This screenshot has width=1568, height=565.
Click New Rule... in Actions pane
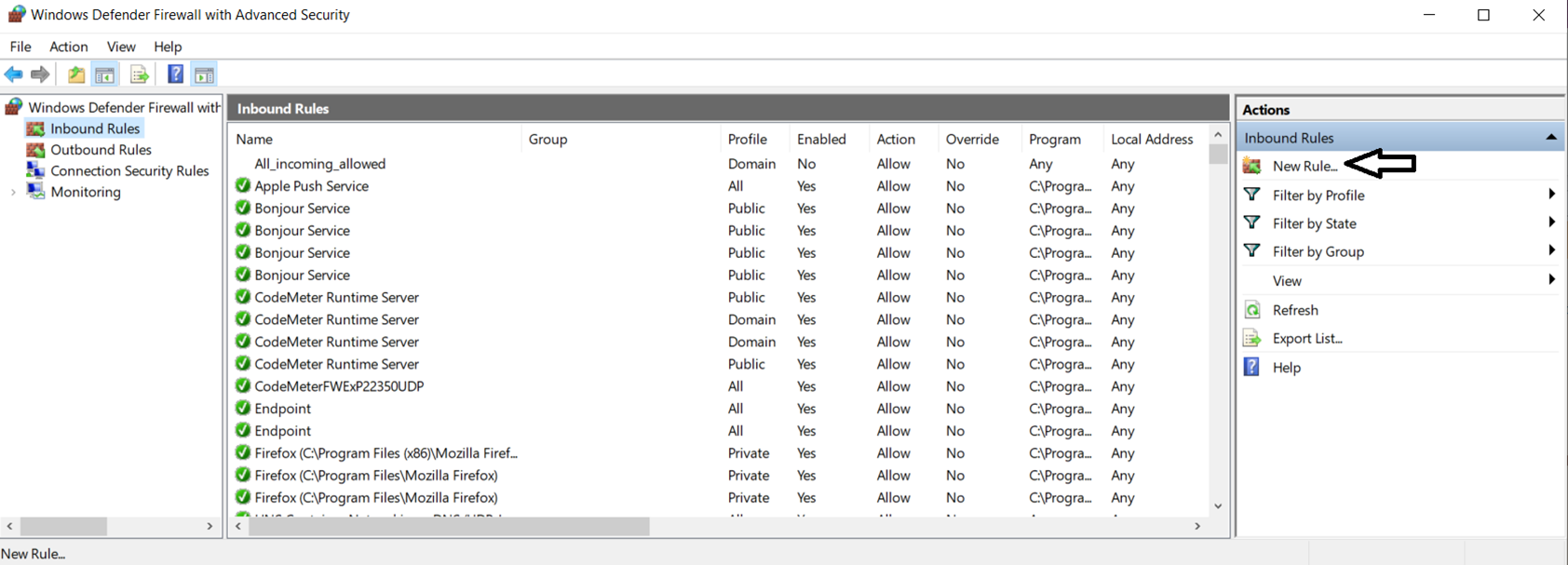pos(1304,166)
